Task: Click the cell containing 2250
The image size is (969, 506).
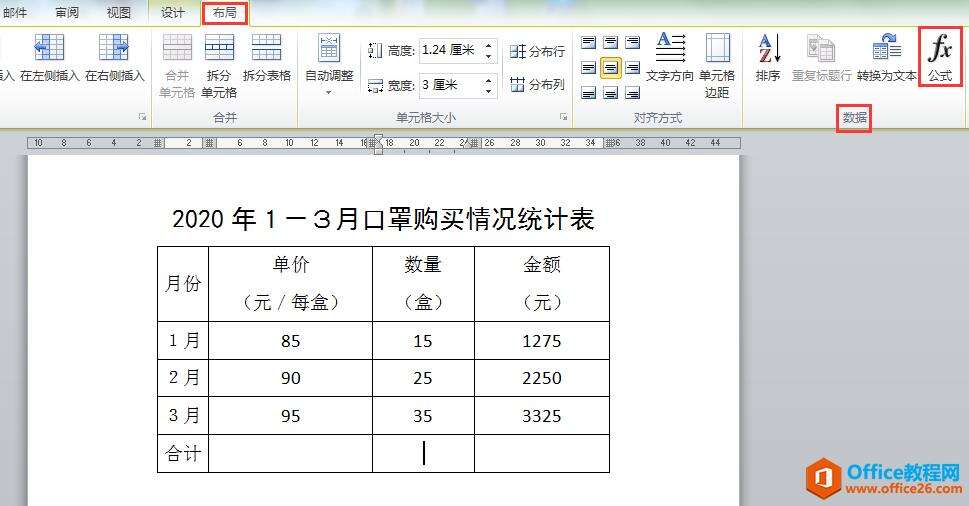Action: click(x=542, y=377)
